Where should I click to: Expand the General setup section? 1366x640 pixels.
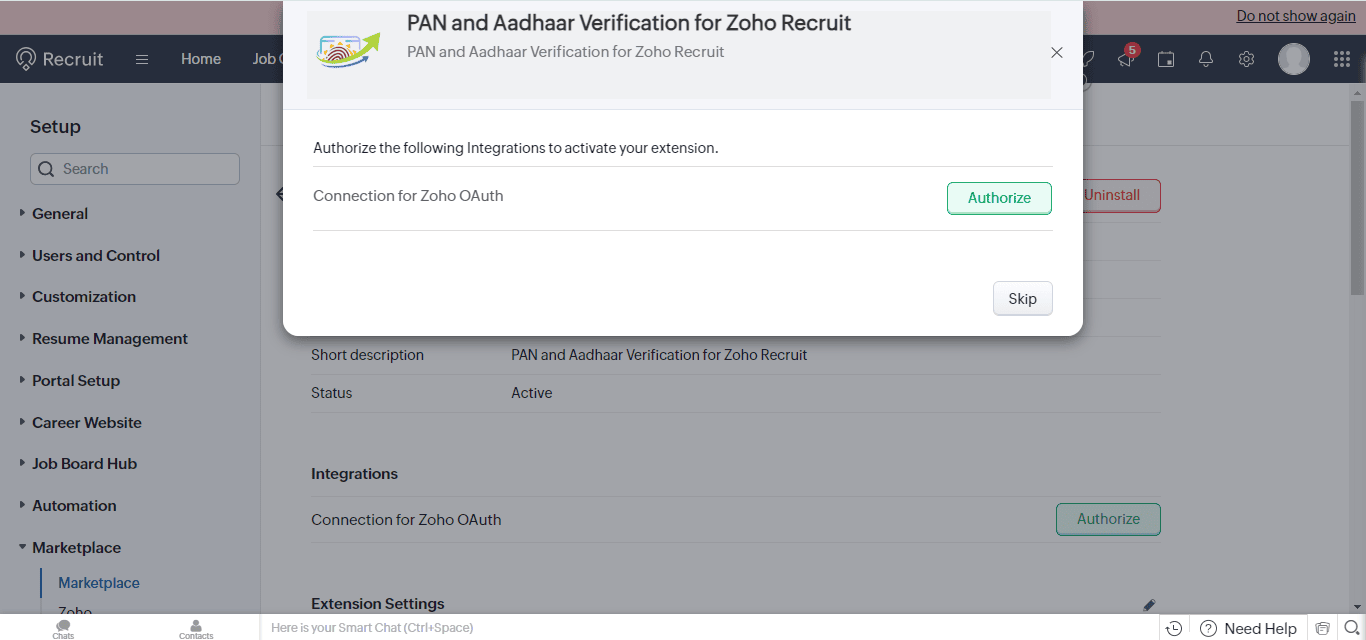(x=60, y=213)
